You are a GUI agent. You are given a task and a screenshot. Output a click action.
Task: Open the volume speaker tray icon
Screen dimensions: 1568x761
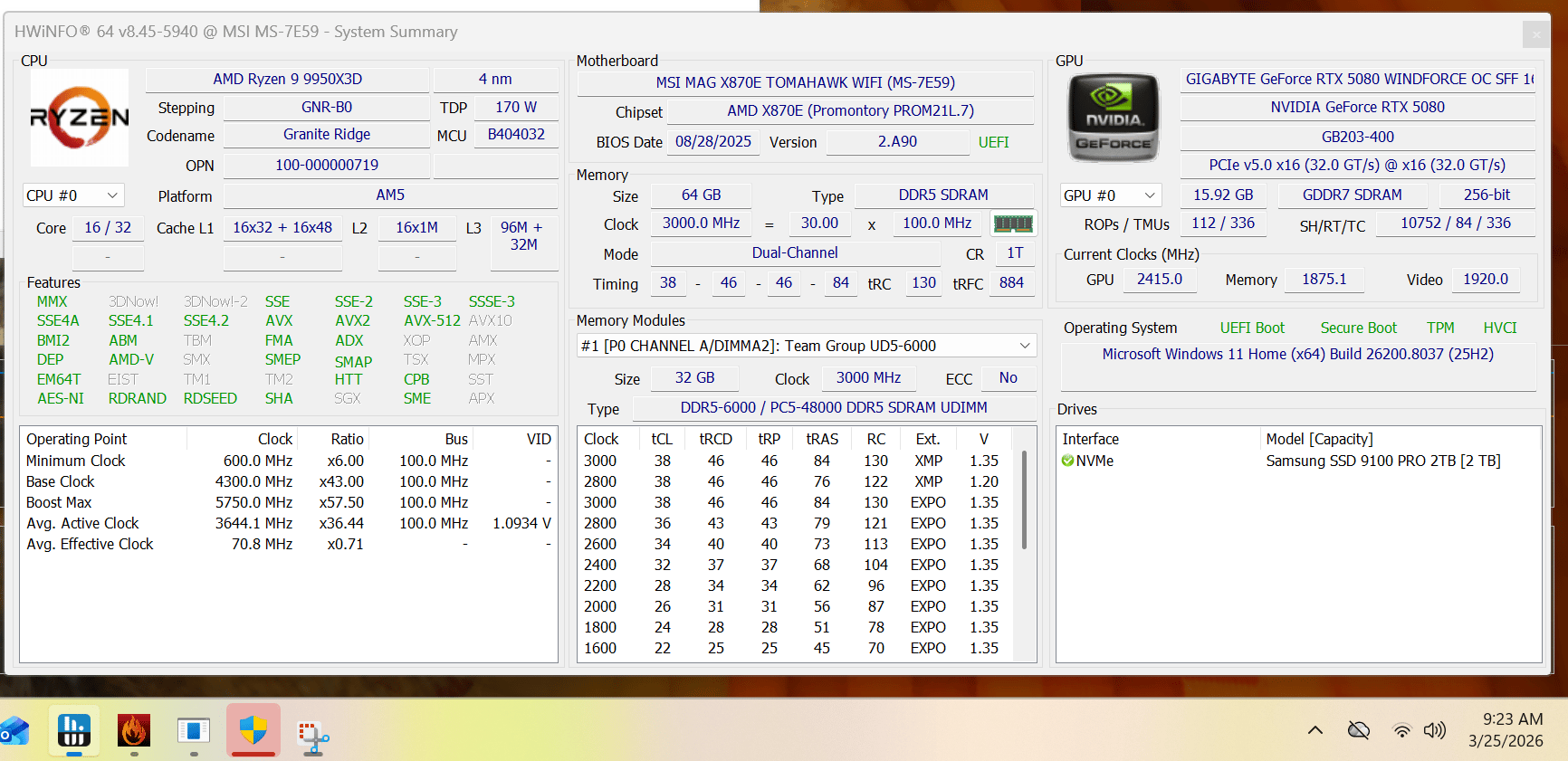pos(1435,730)
